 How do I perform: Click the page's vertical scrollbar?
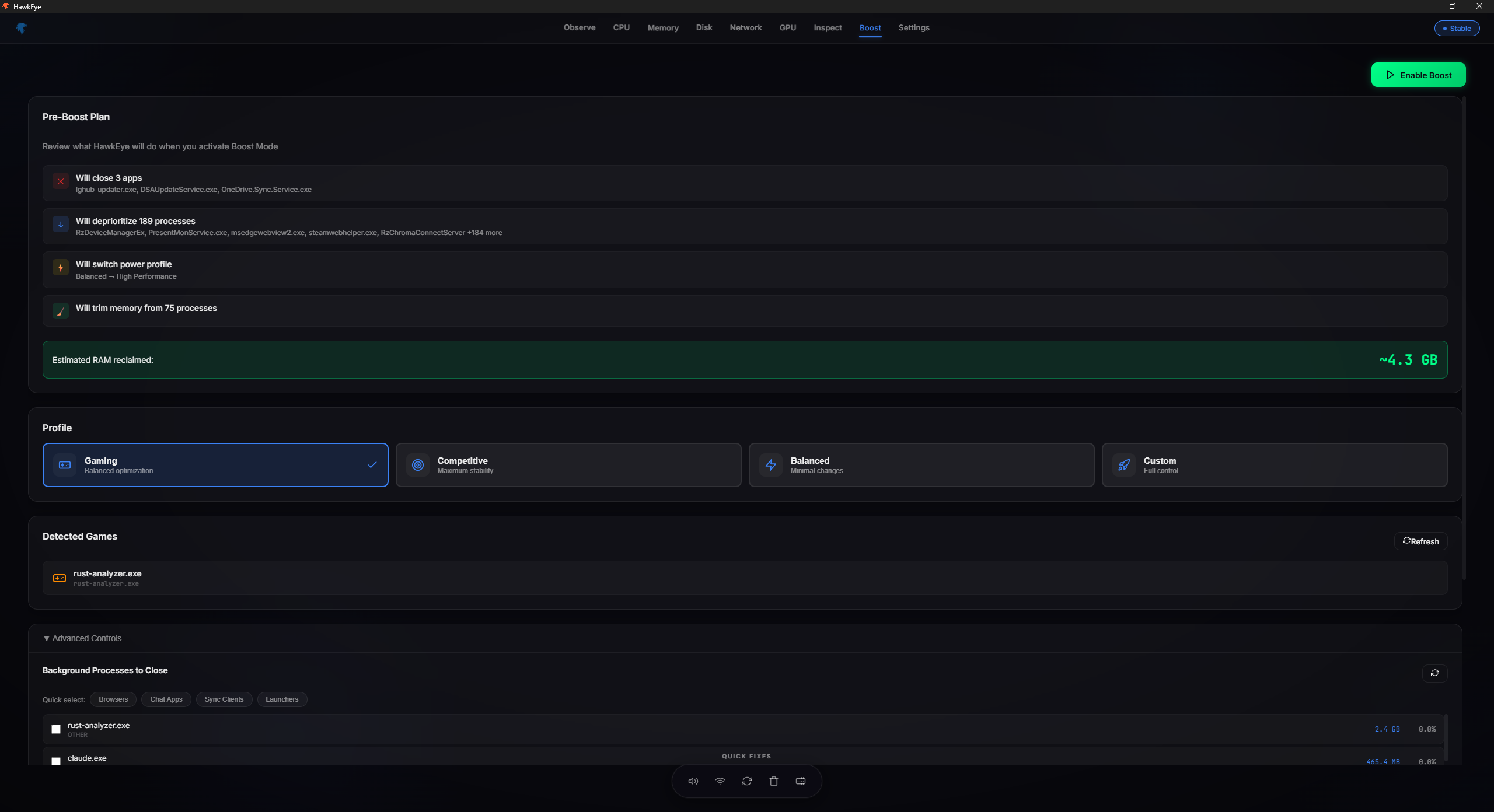pos(1464,338)
